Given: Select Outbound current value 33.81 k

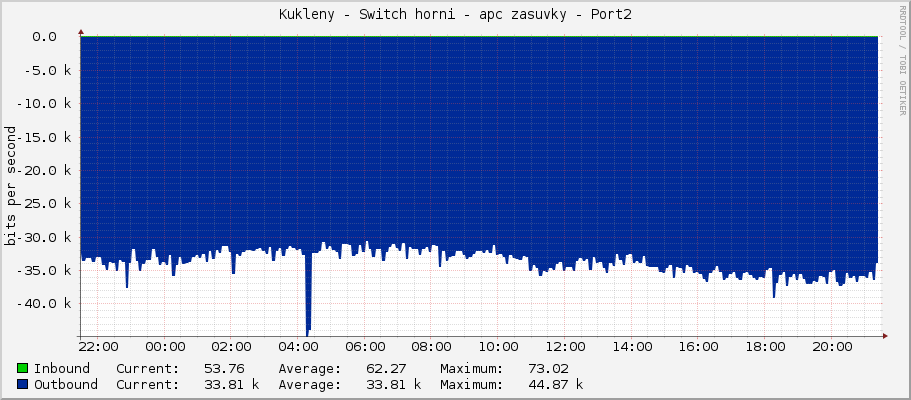Looking at the screenshot, I should tap(231, 385).
